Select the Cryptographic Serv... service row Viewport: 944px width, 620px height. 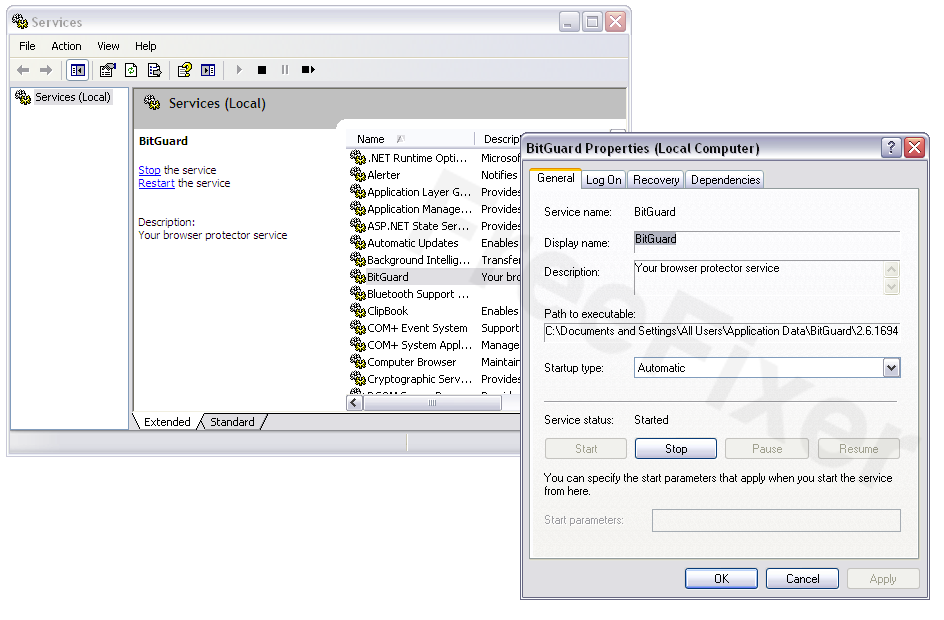pyautogui.click(x=434, y=379)
